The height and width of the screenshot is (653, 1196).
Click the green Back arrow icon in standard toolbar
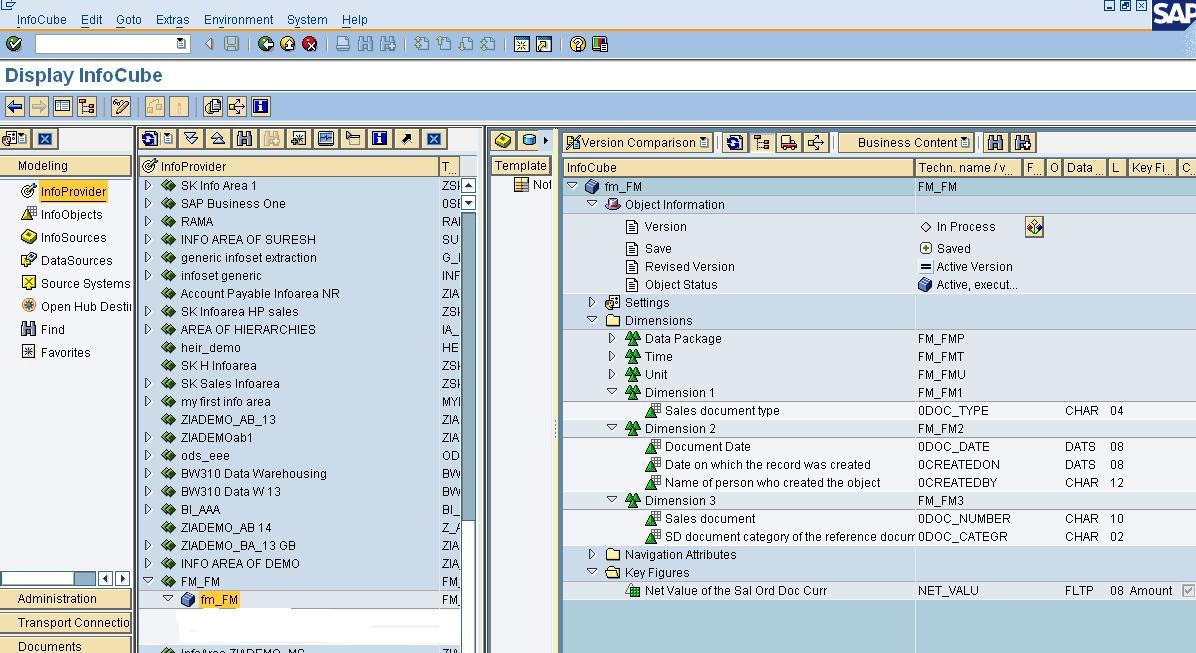coord(265,44)
